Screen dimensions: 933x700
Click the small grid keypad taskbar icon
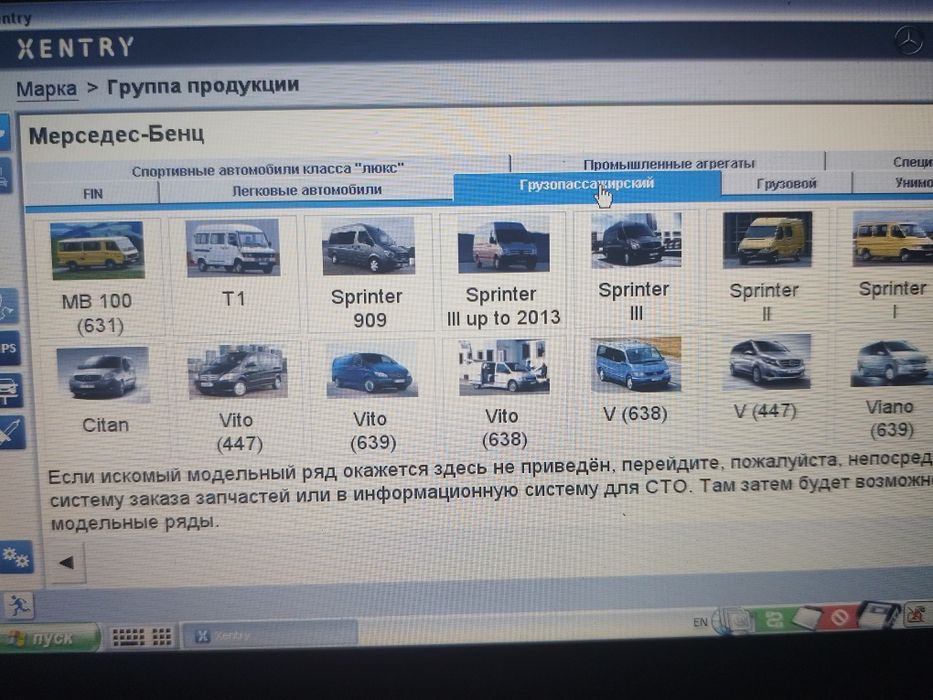(x=161, y=637)
